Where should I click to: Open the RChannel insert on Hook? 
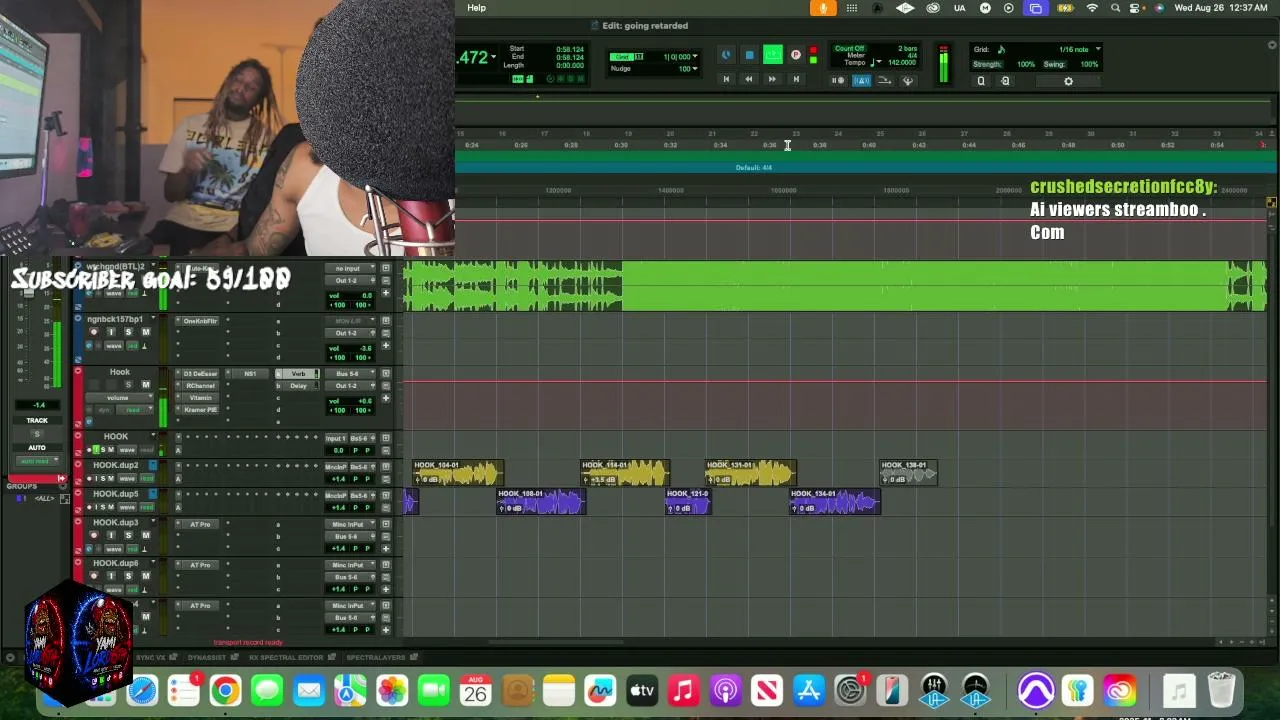tap(200, 386)
